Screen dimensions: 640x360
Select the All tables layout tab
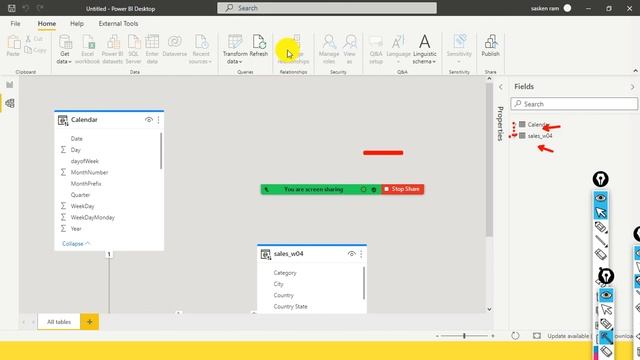pyautogui.click(x=59, y=322)
